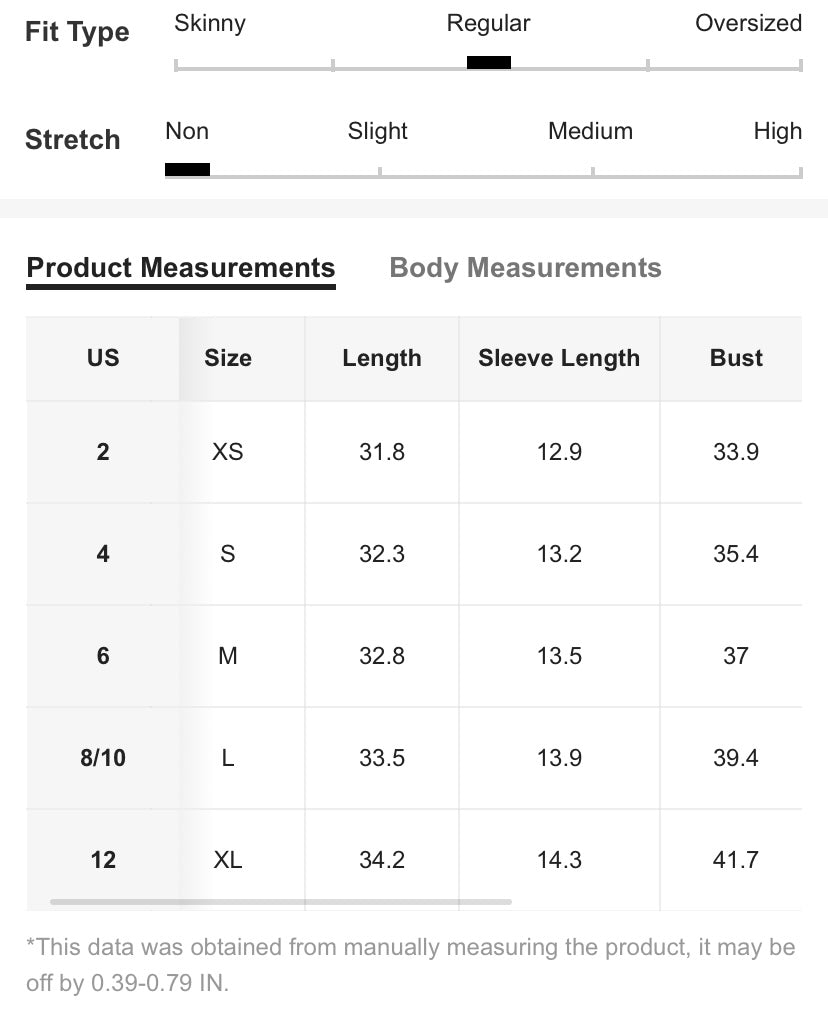Click the 32.8 length value for M
Image resolution: width=828 pixels, height=1025 pixels.
[382, 656]
